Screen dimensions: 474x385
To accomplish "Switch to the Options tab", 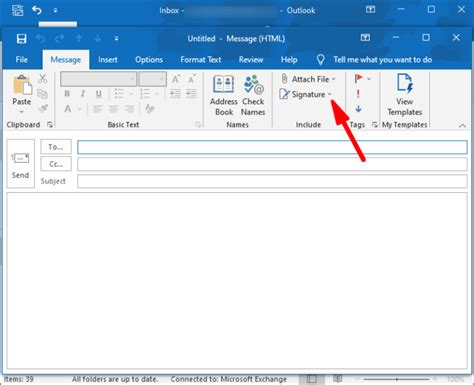I will pos(149,60).
